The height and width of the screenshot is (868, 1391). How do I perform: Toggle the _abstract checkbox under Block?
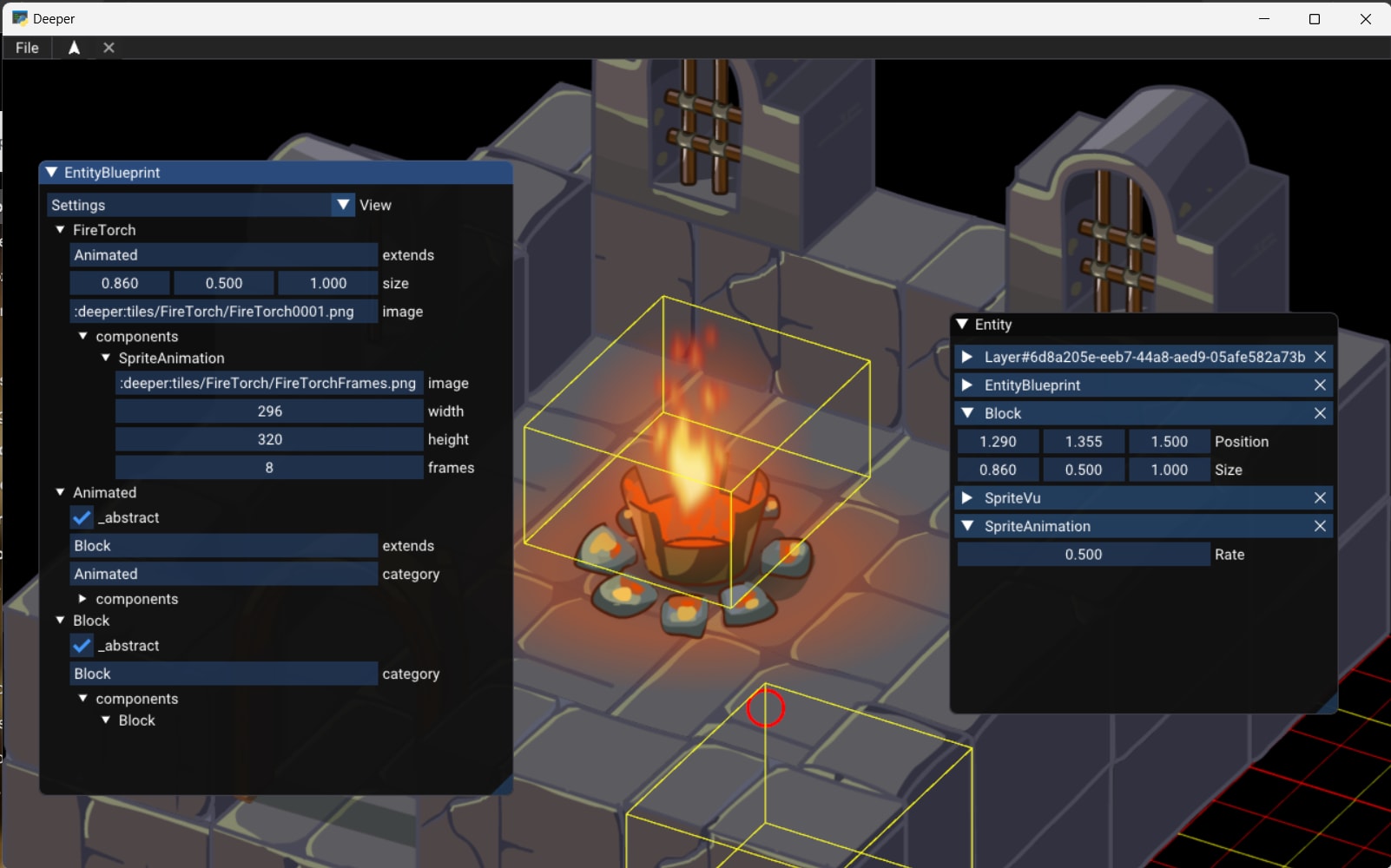[x=82, y=646]
